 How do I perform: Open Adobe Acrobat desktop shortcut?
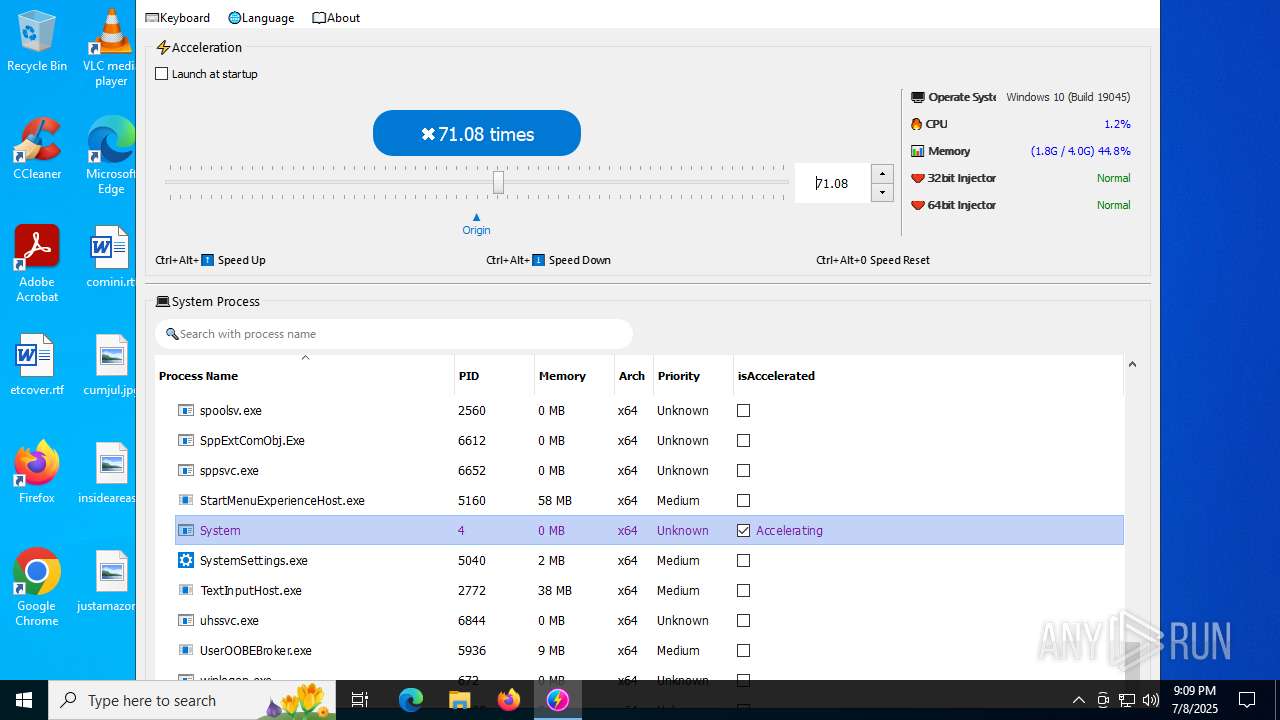(37, 264)
